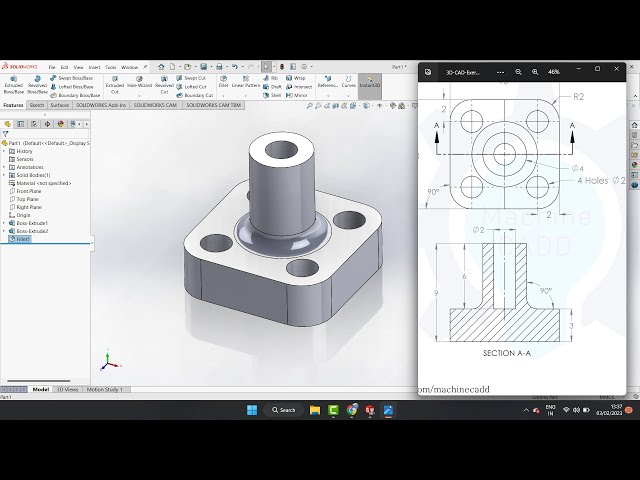
Task: Open the Tools menu
Action: pos(111,67)
